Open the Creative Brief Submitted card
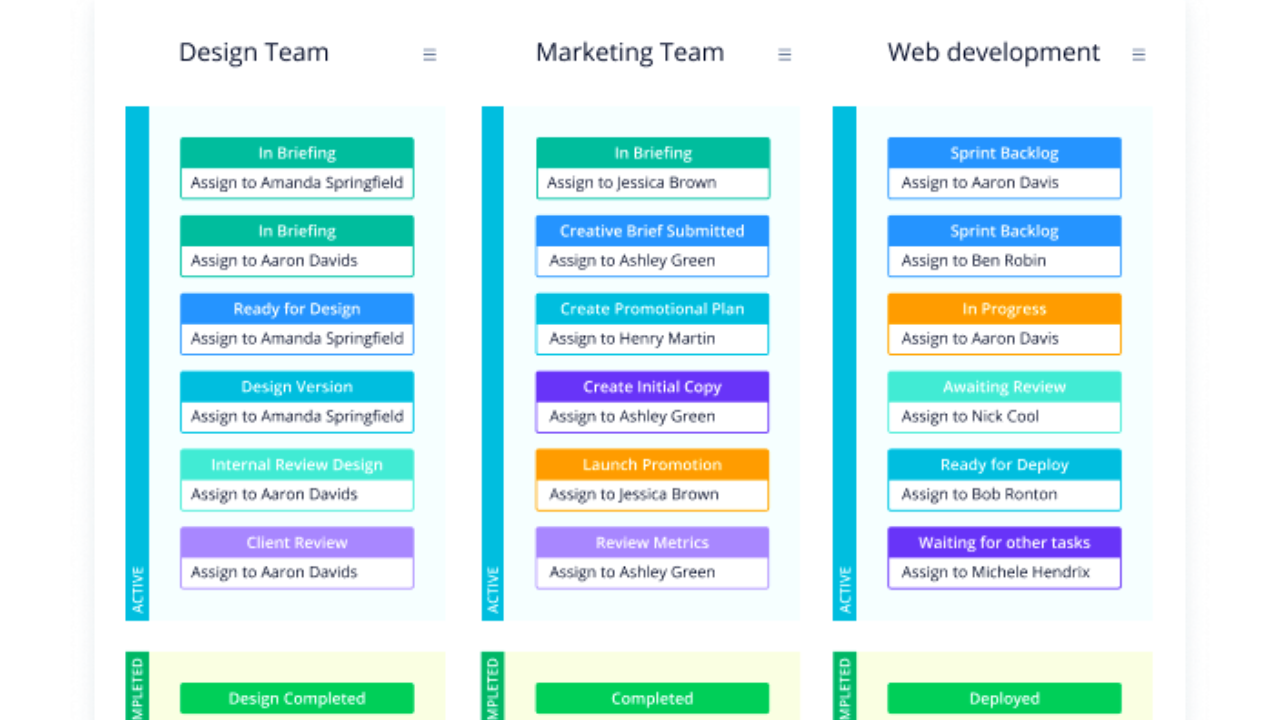Viewport: 1280px width, 720px height. (x=652, y=246)
